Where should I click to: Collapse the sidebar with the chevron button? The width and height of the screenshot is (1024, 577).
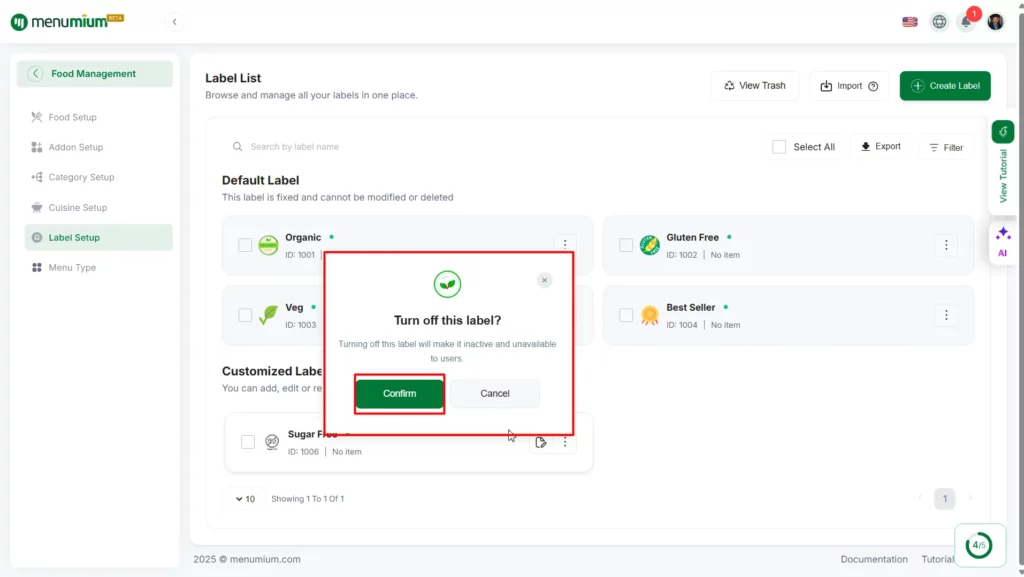point(174,22)
